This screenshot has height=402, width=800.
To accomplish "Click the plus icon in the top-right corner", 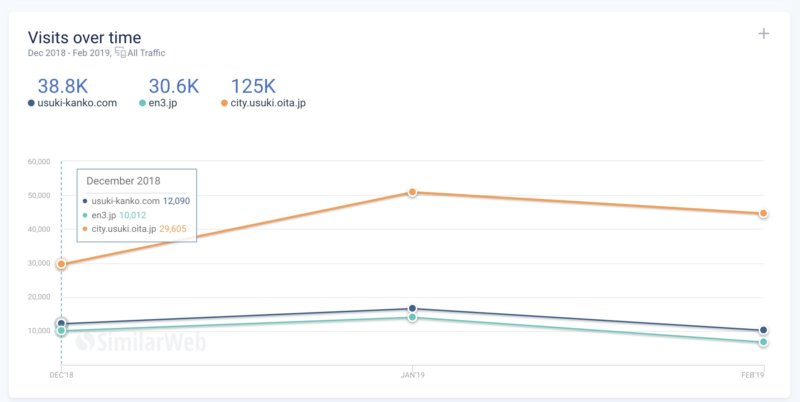I will [764, 33].
